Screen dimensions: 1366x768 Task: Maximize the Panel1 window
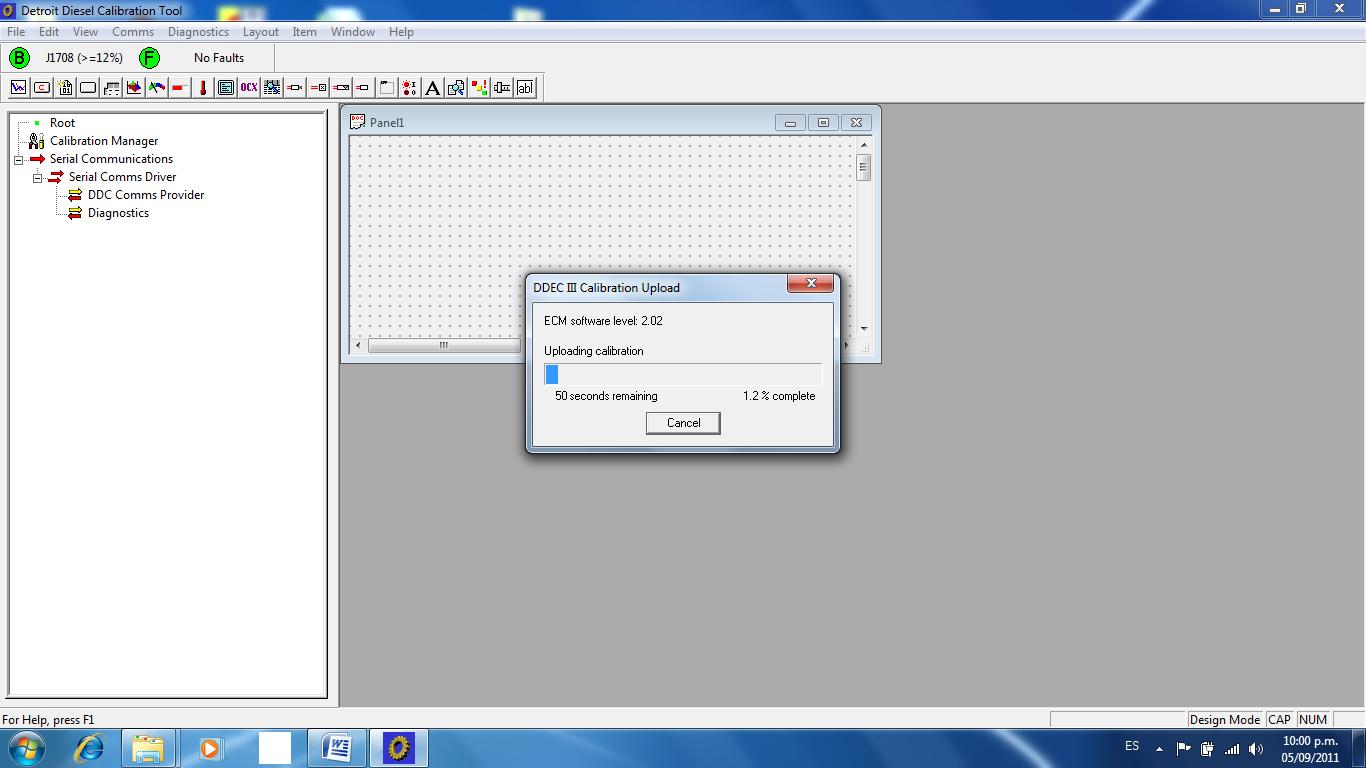823,122
